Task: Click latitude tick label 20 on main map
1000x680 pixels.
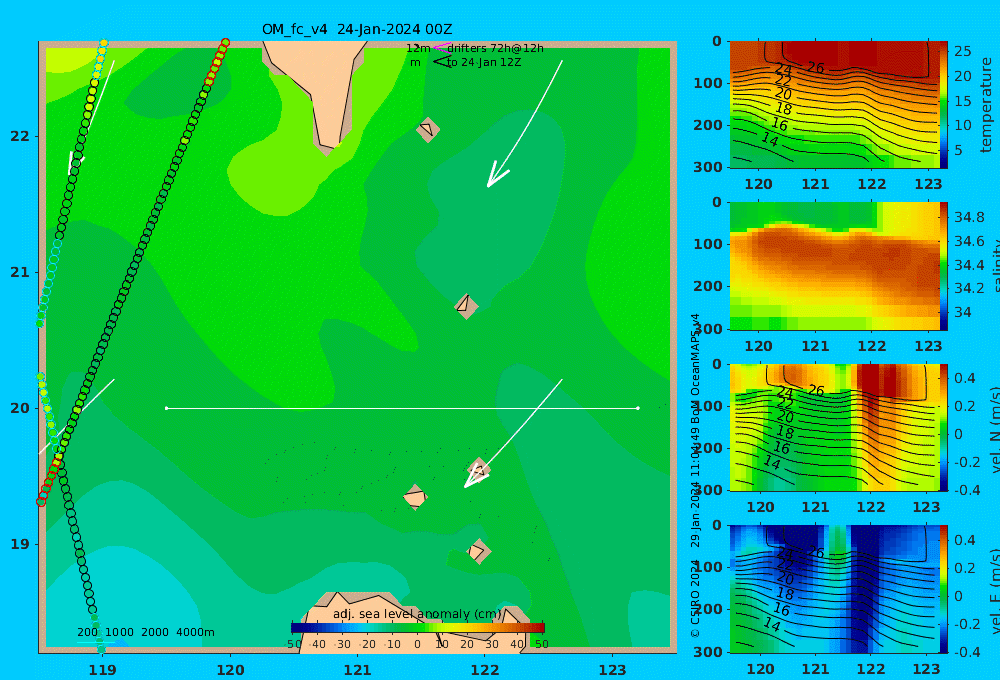Action: coord(20,408)
